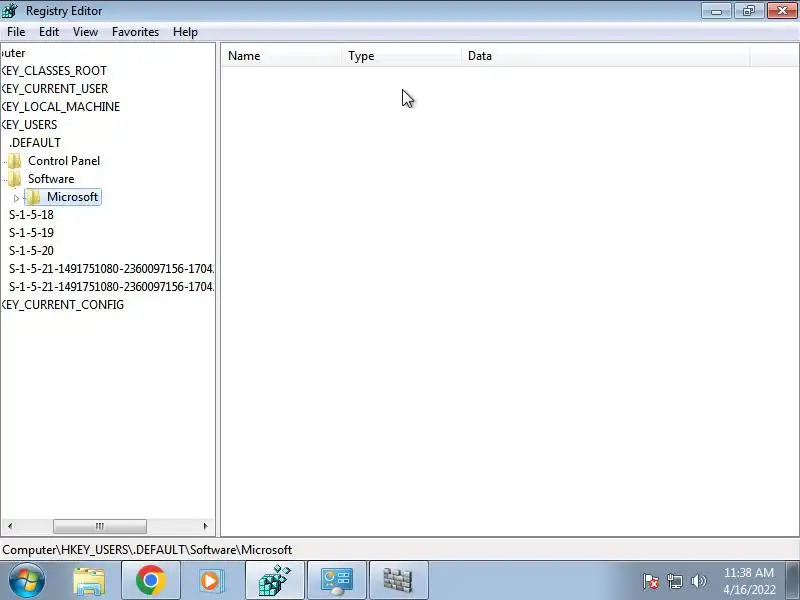
Task: Click the Control Panel folder icon
Action: point(14,161)
